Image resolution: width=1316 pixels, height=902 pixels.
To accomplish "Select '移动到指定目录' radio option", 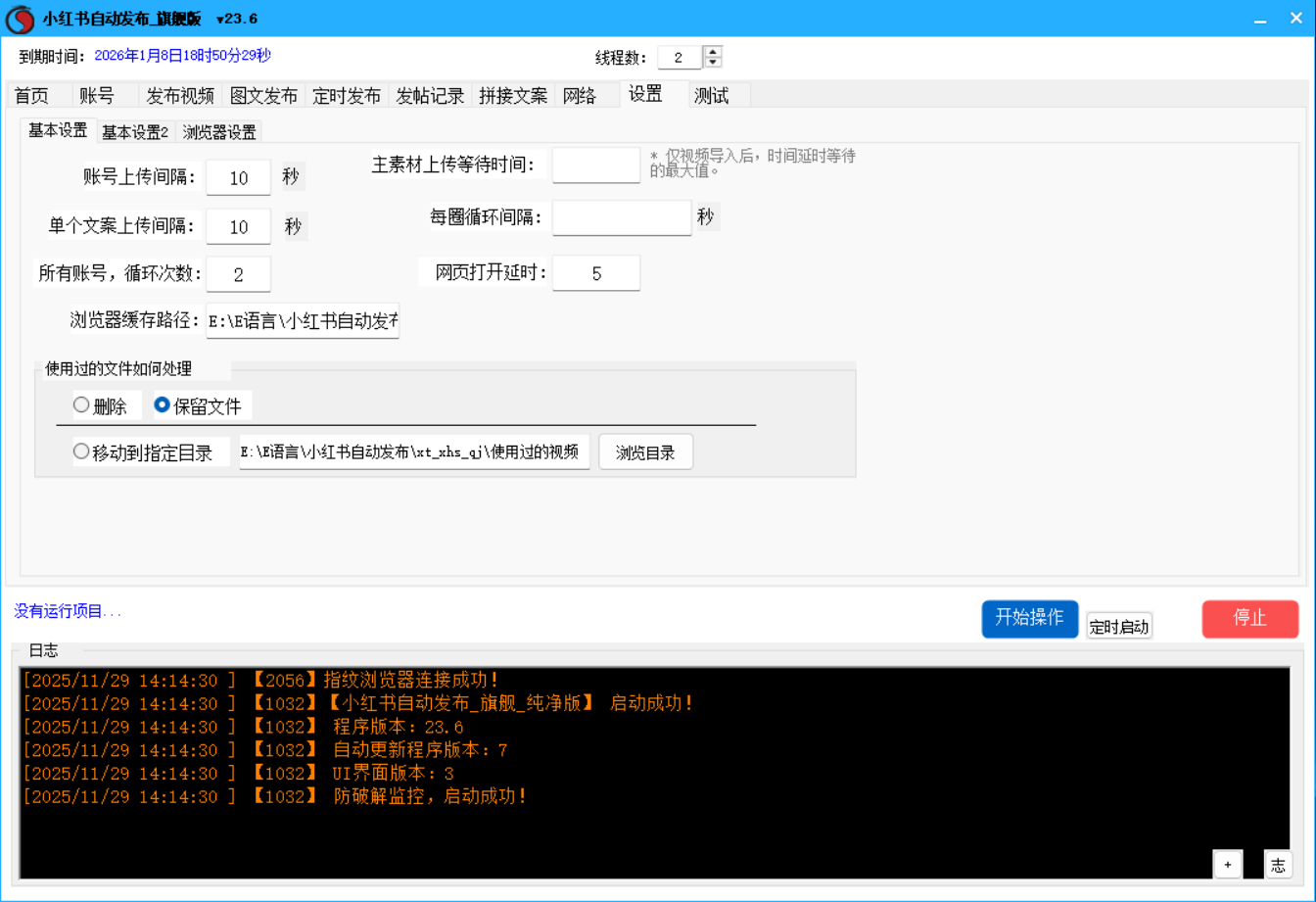I will (x=82, y=452).
